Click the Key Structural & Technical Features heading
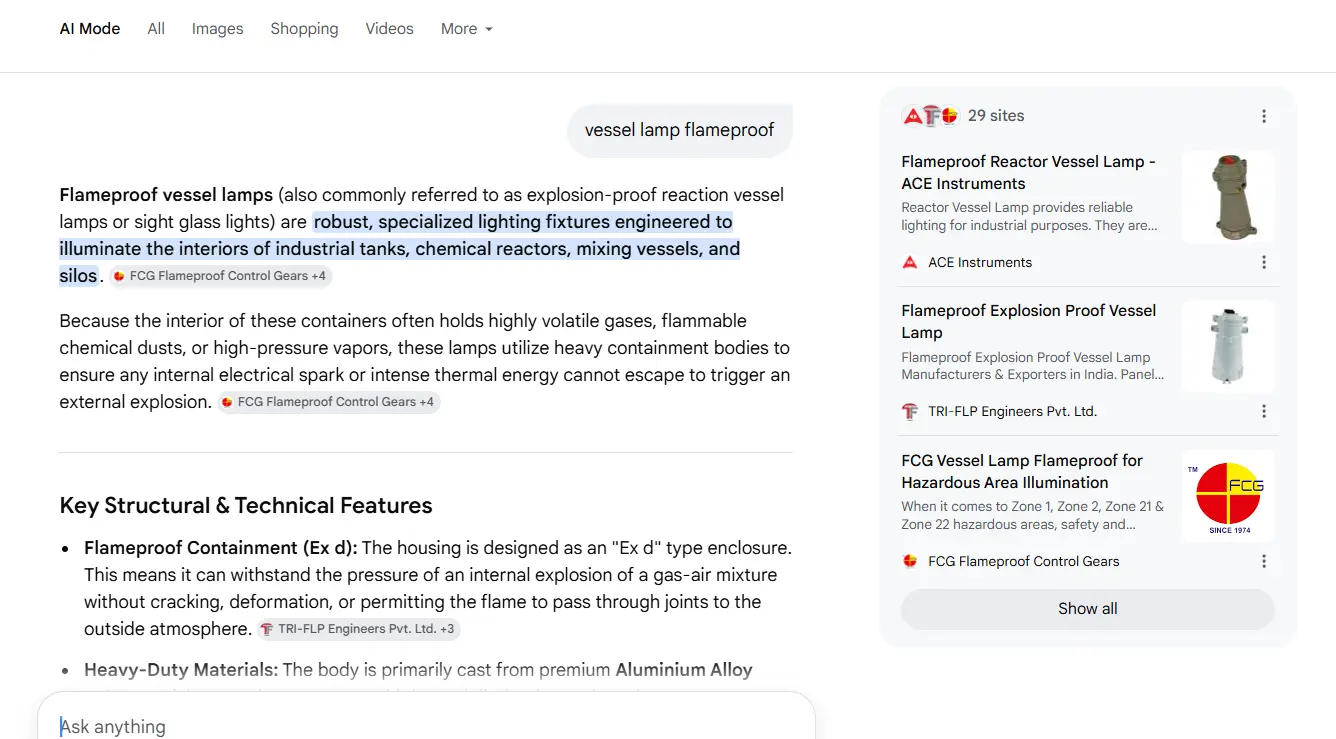 coord(246,505)
